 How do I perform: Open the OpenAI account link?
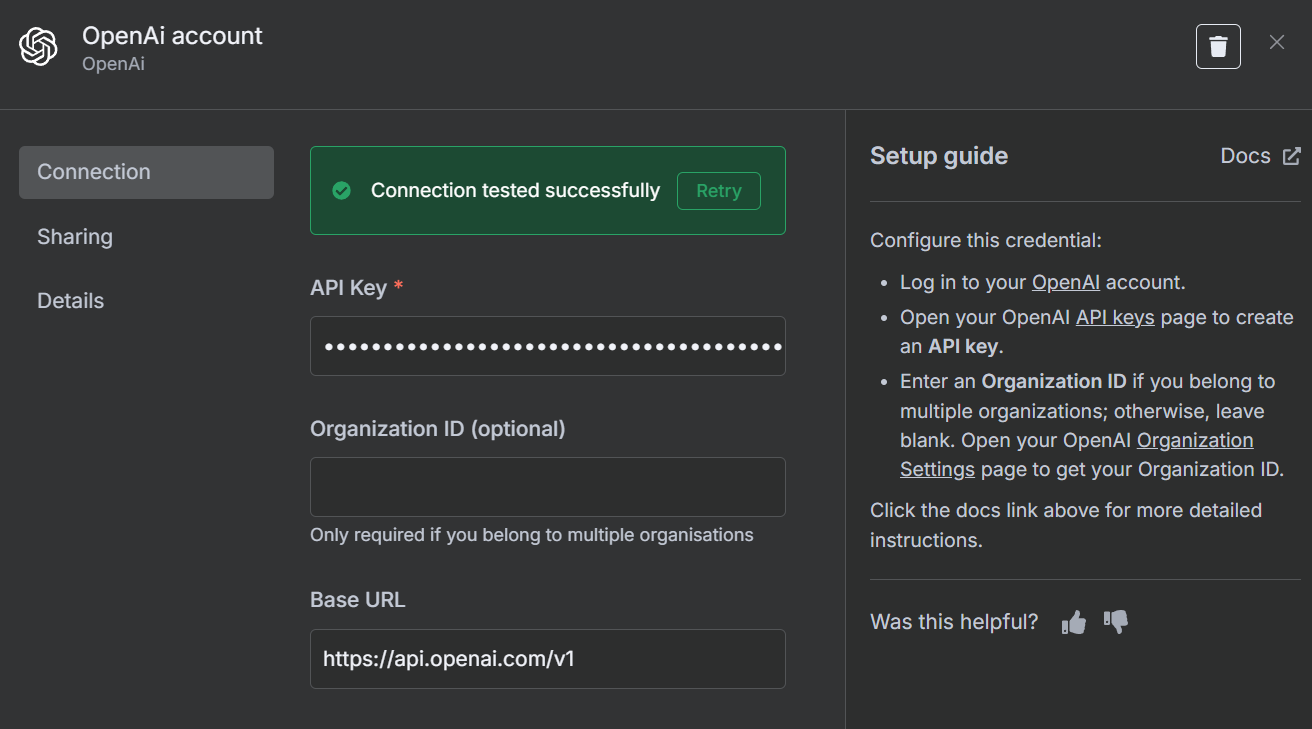point(1066,283)
